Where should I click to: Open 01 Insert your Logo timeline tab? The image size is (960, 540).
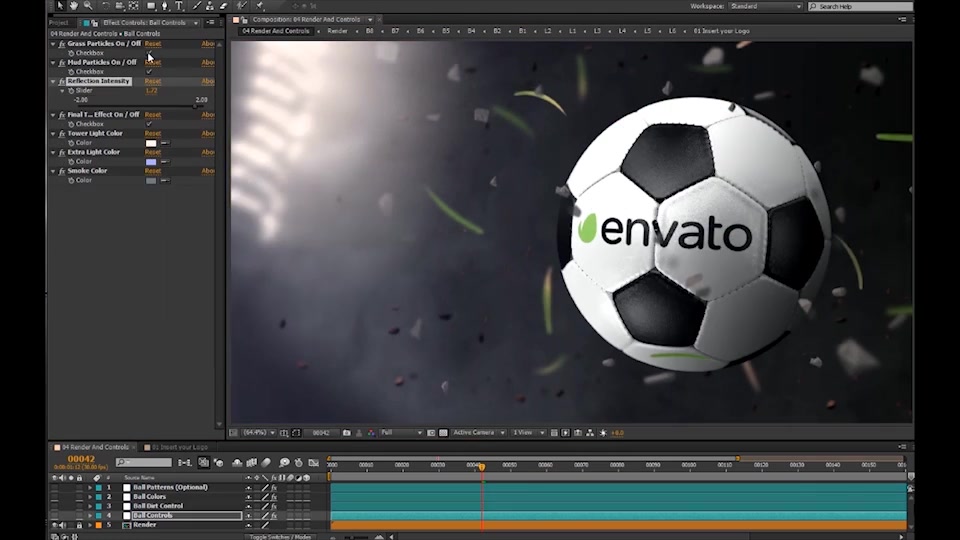coord(179,448)
